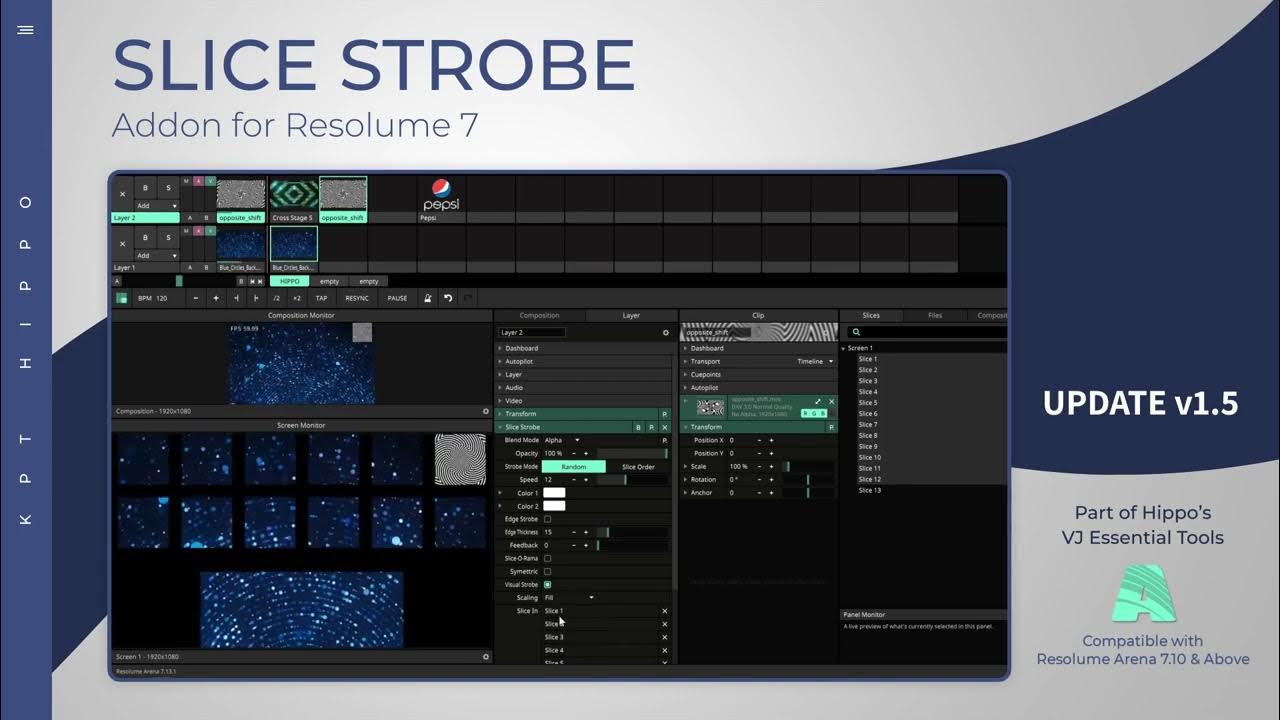Switch to the Layer tab

631,315
